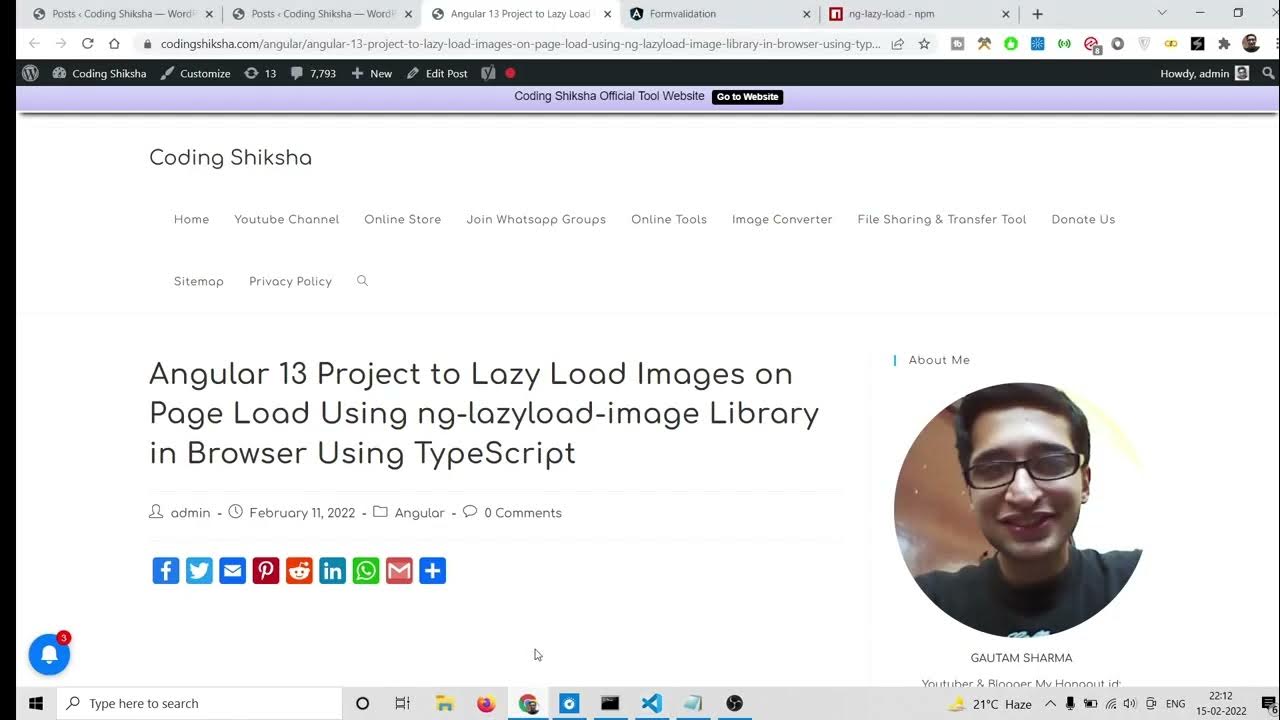
Task: Share the article on Reddit
Action: coord(299,571)
